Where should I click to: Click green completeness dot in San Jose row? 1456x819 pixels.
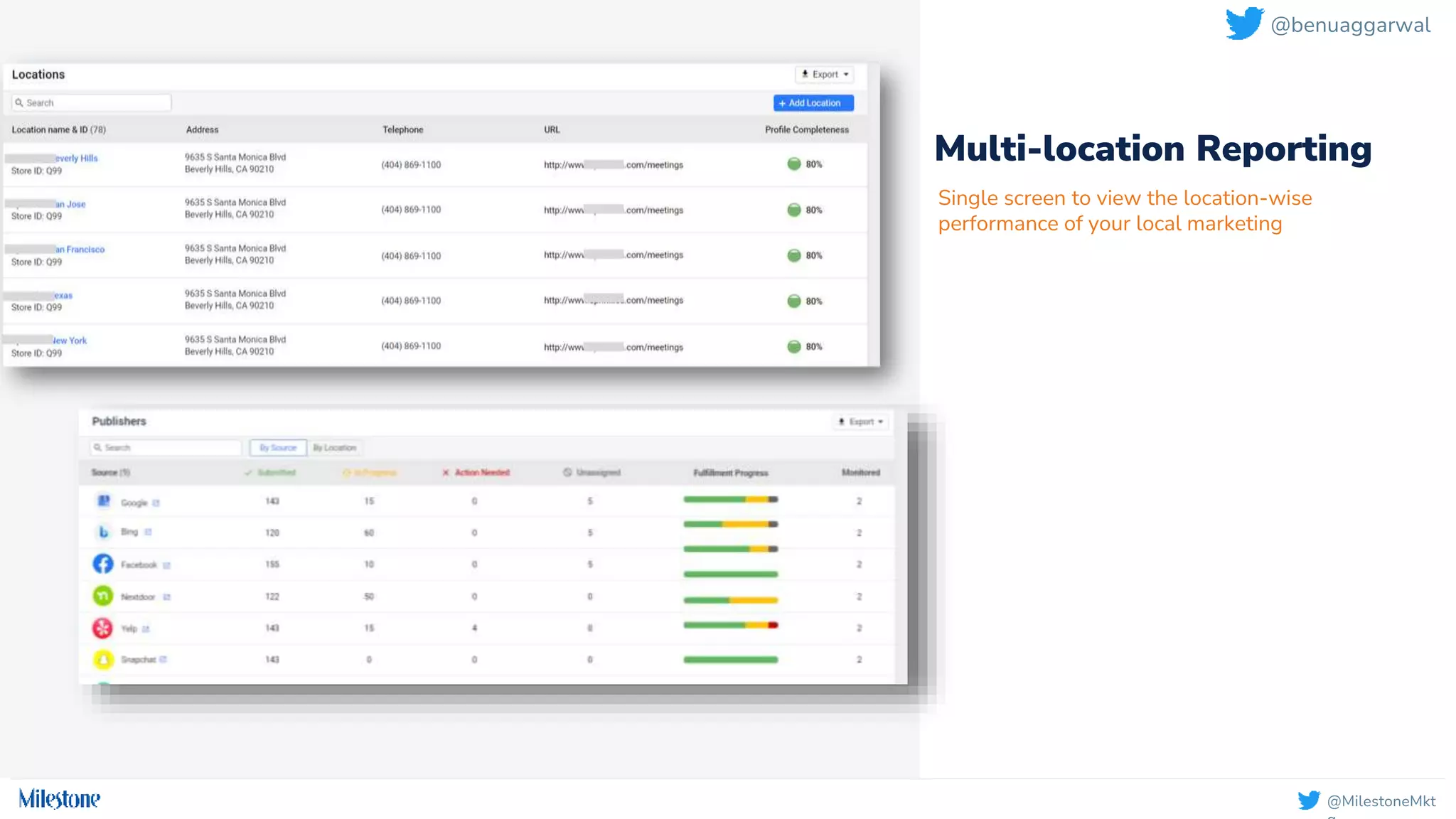coord(794,210)
